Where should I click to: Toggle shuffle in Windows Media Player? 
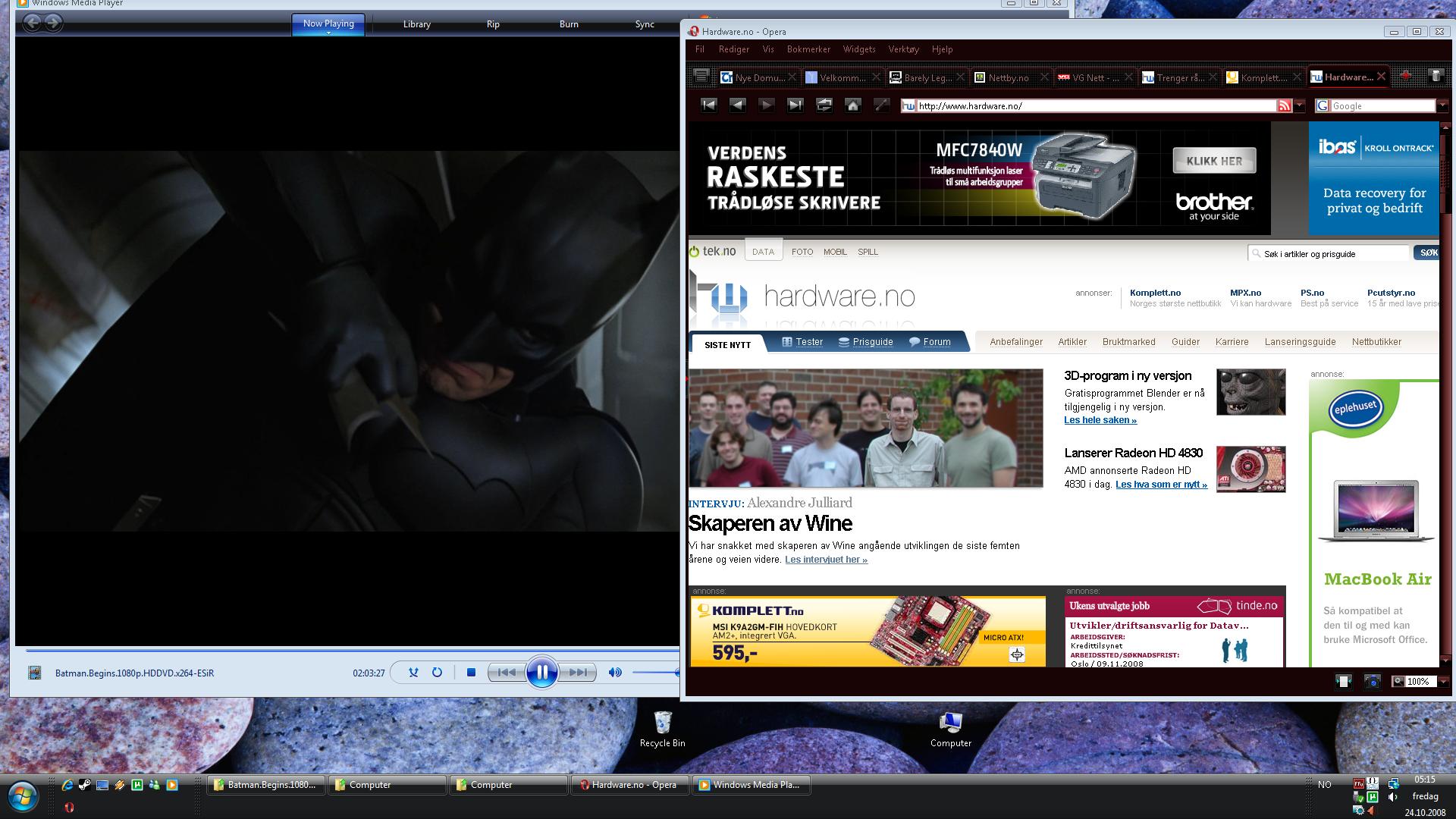(x=413, y=672)
